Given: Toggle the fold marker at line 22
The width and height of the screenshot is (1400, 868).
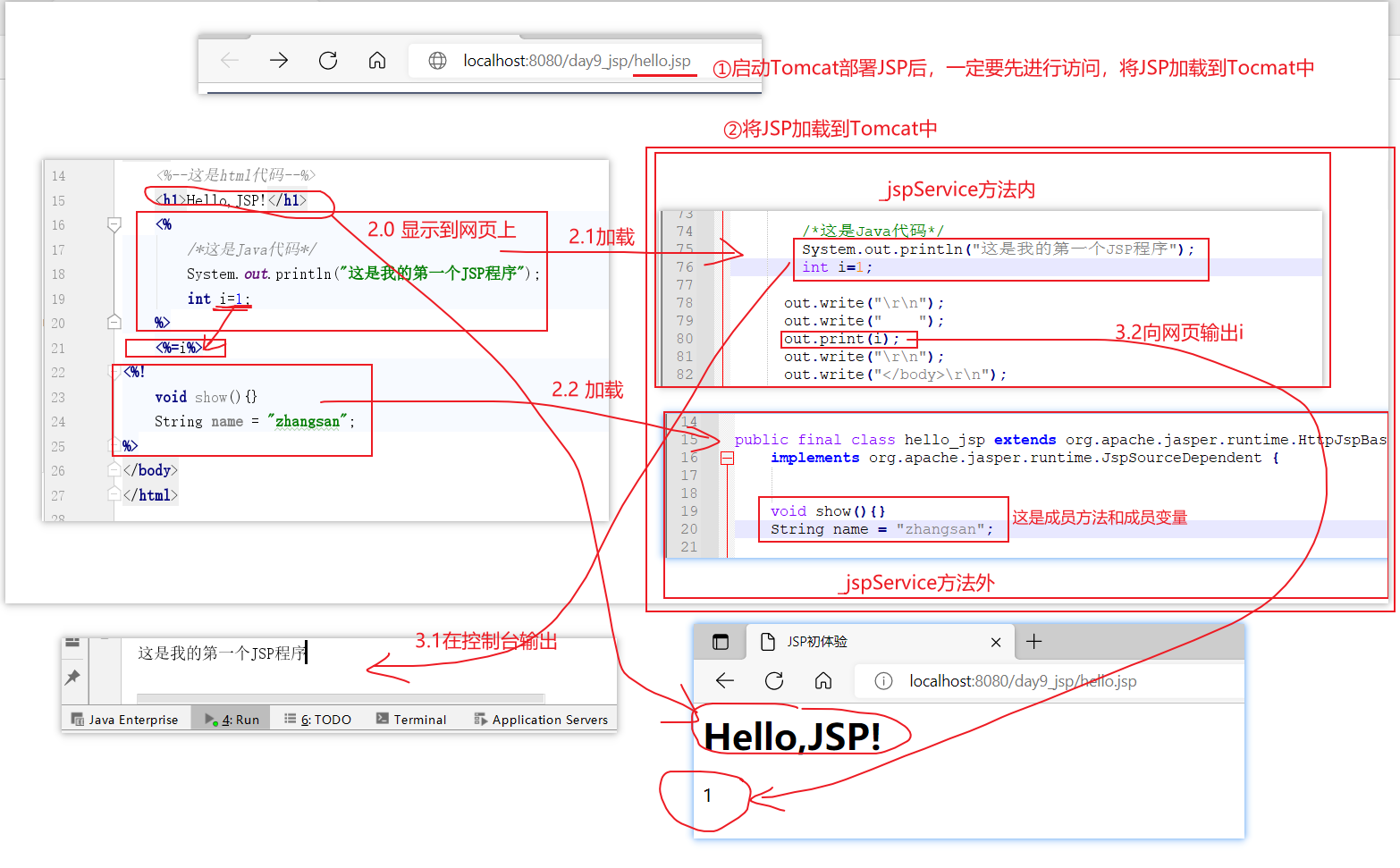Looking at the screenshot, I should [114, 371].
